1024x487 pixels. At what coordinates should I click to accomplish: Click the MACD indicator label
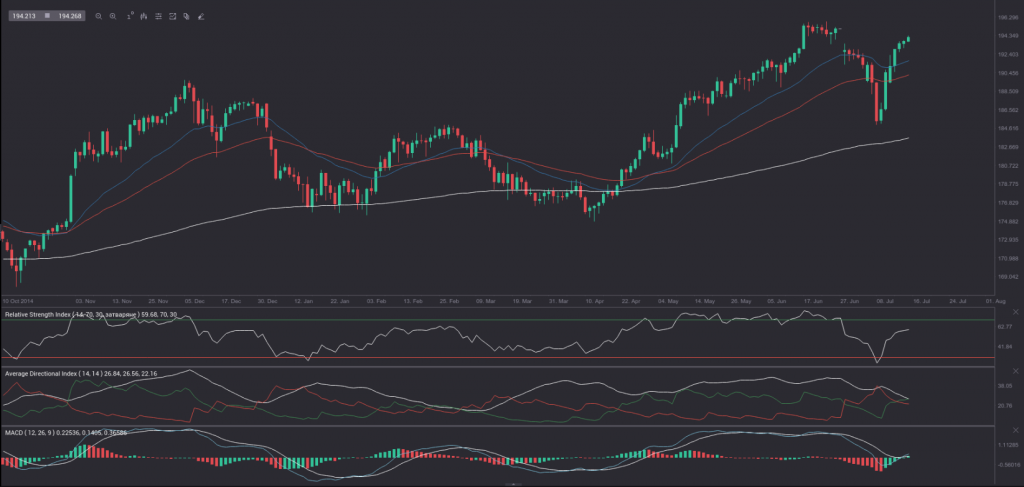(13, 432)
